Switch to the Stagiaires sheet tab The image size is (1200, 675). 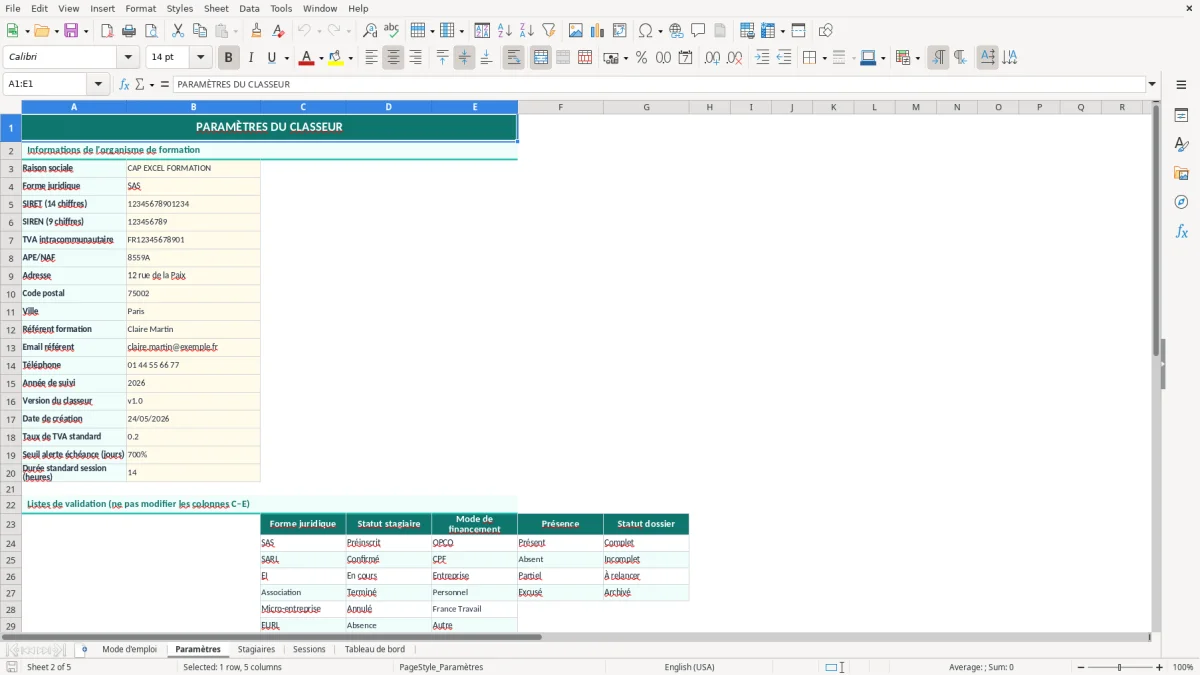pyautogui.click(x=257, y=649)
